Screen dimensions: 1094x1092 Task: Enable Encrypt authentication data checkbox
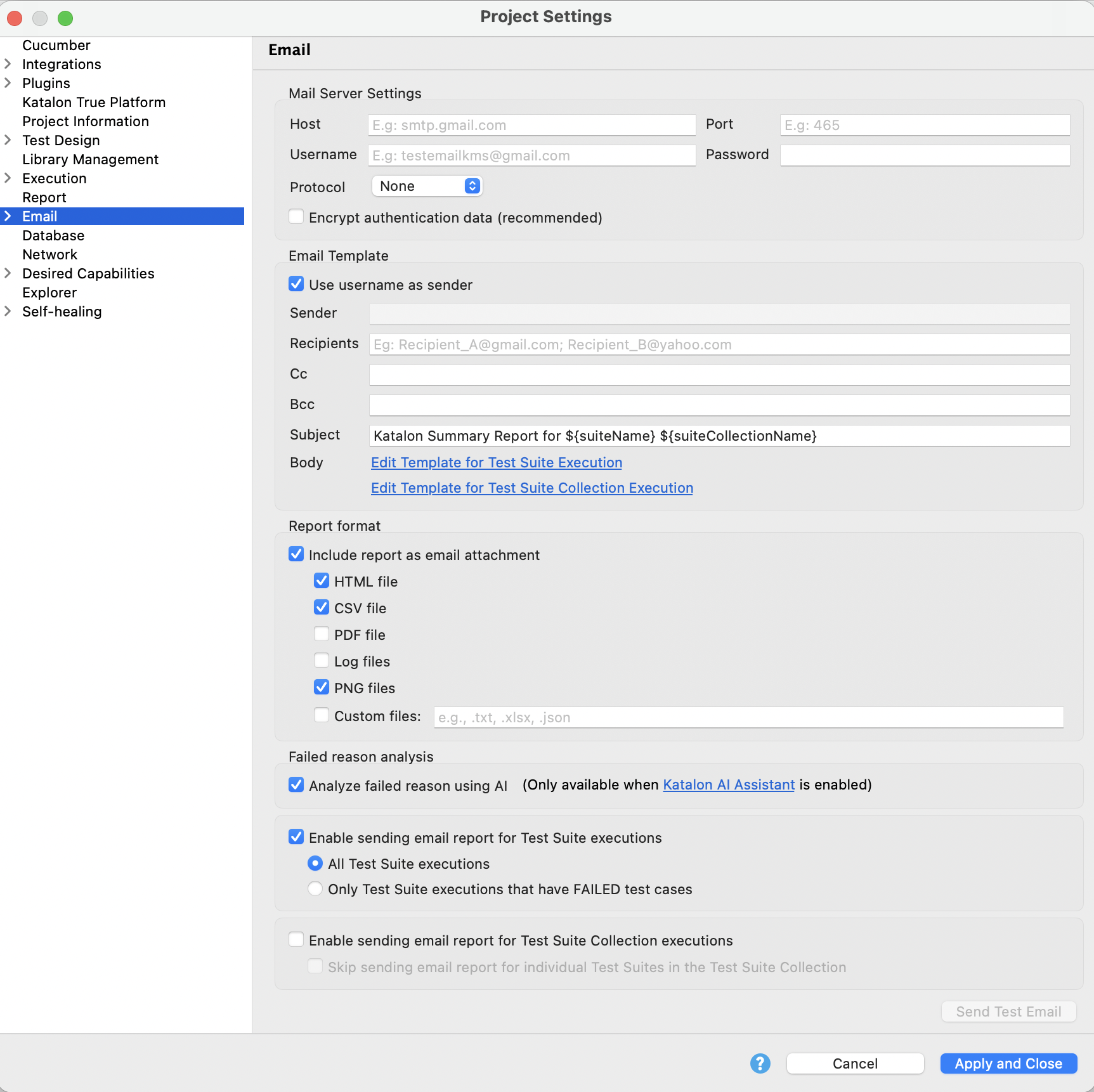pyautogui.click(x=296, y=217)
